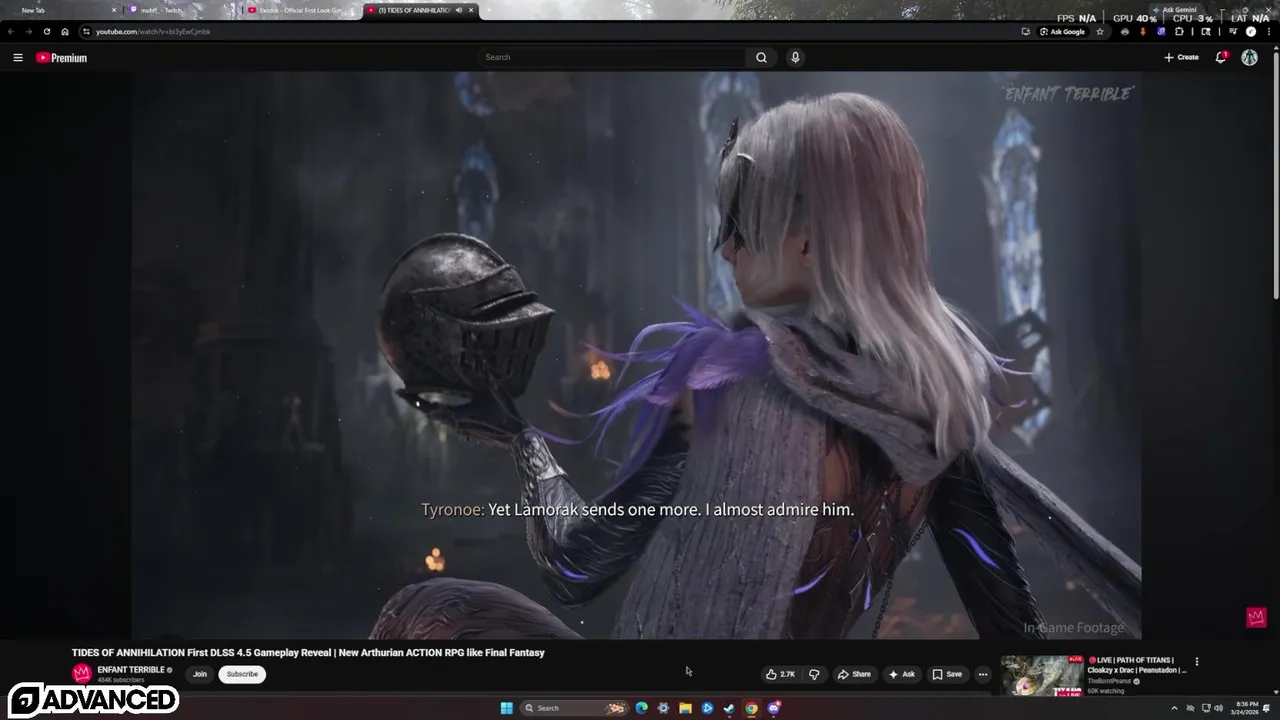1280x720 pixels.
Task: Like the video with thumbs up 2.7K
Action: point(780,674)
